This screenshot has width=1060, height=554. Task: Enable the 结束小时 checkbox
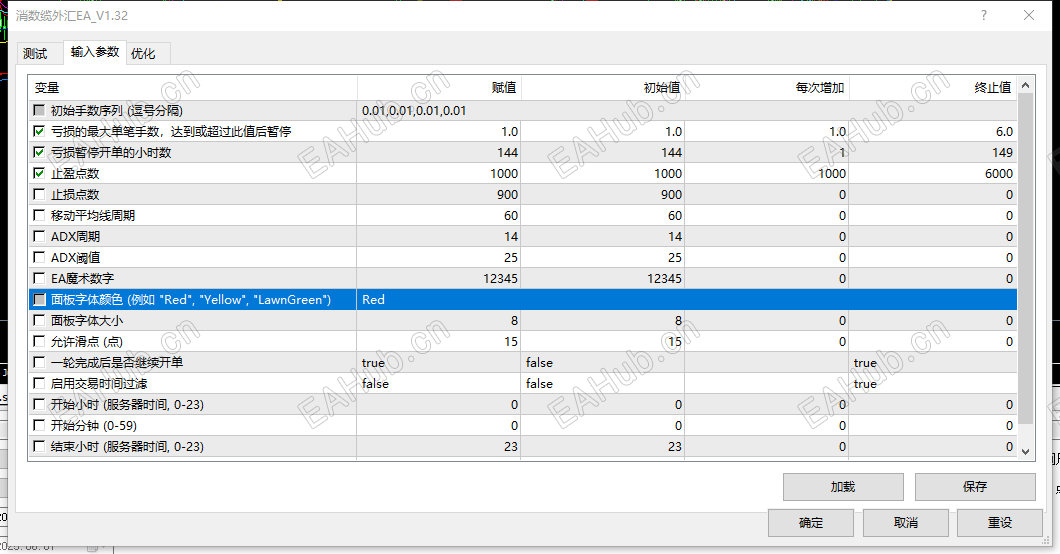click(x=39, y=446)
